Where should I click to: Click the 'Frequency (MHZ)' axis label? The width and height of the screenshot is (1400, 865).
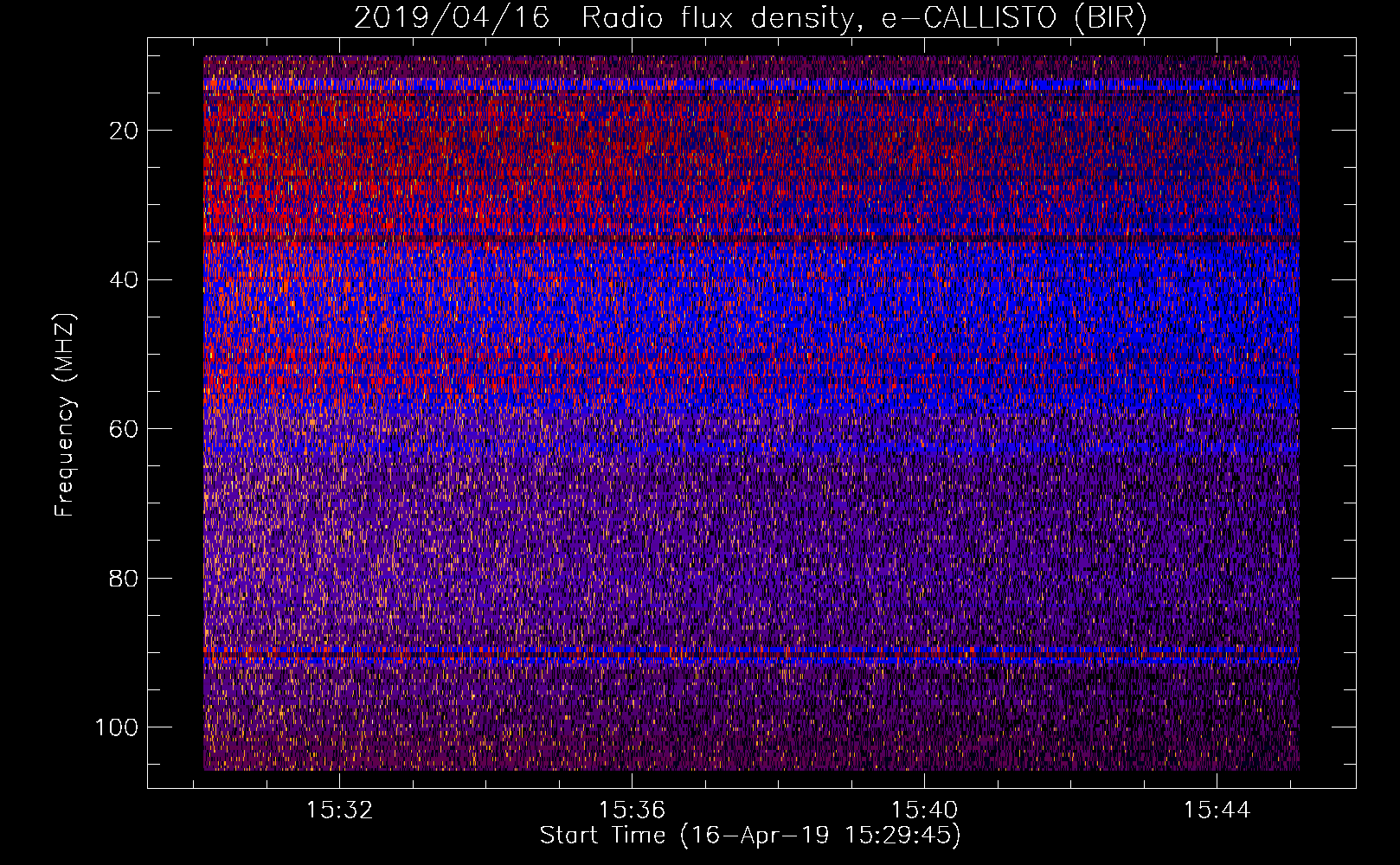point(65,415)
